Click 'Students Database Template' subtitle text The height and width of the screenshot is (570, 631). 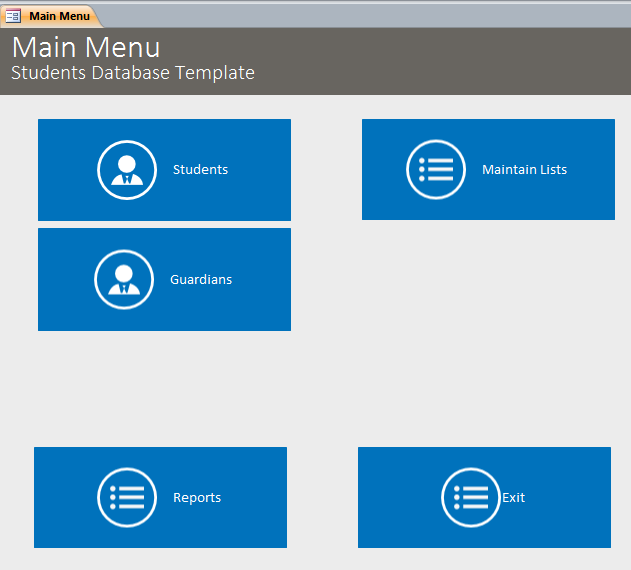pyautogui.click(x=133, y=73)
